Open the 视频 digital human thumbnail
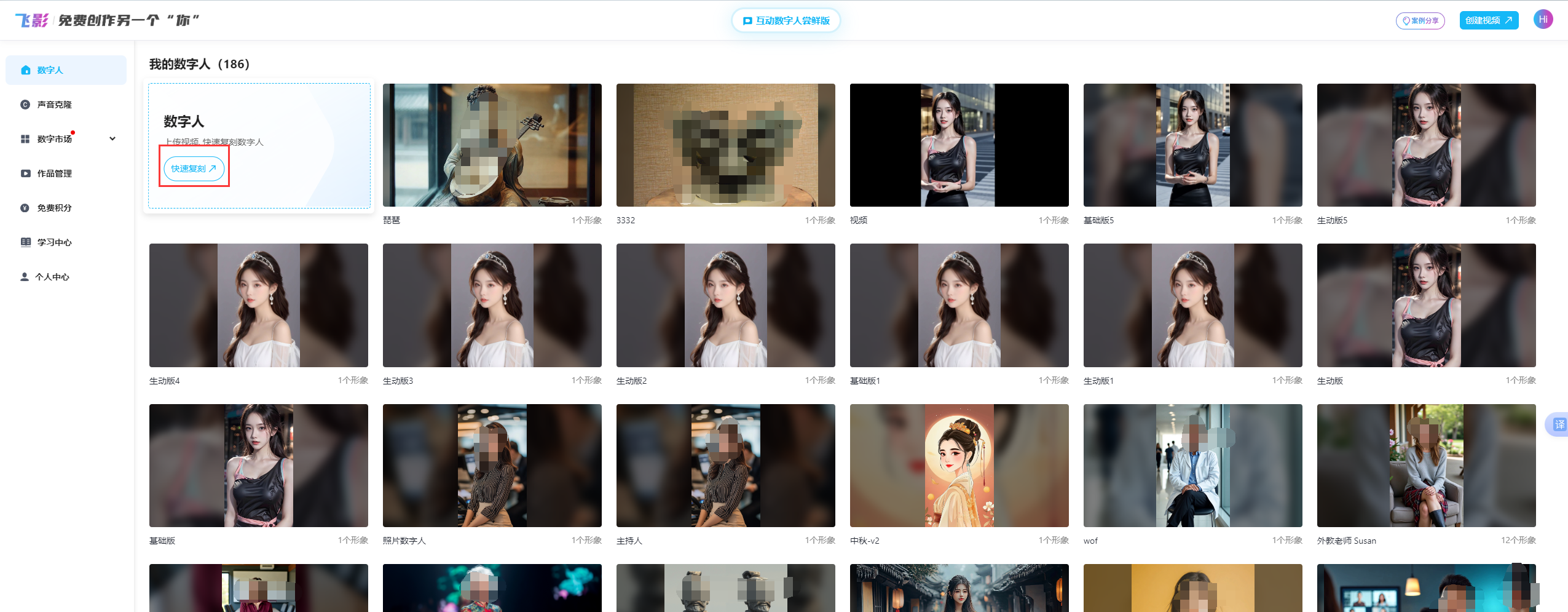 click(959, 145)
